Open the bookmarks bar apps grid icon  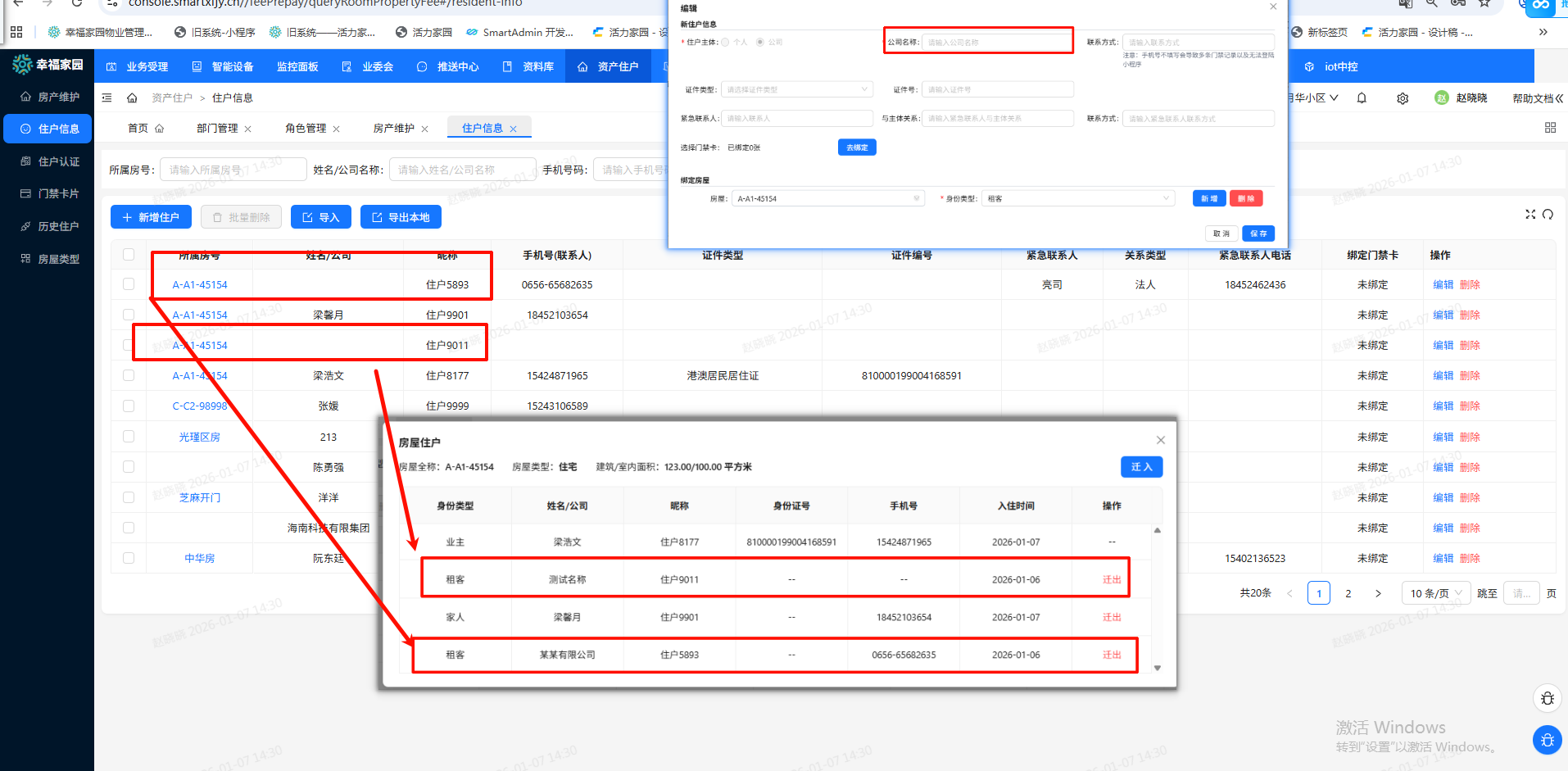(x=16, y=32)
